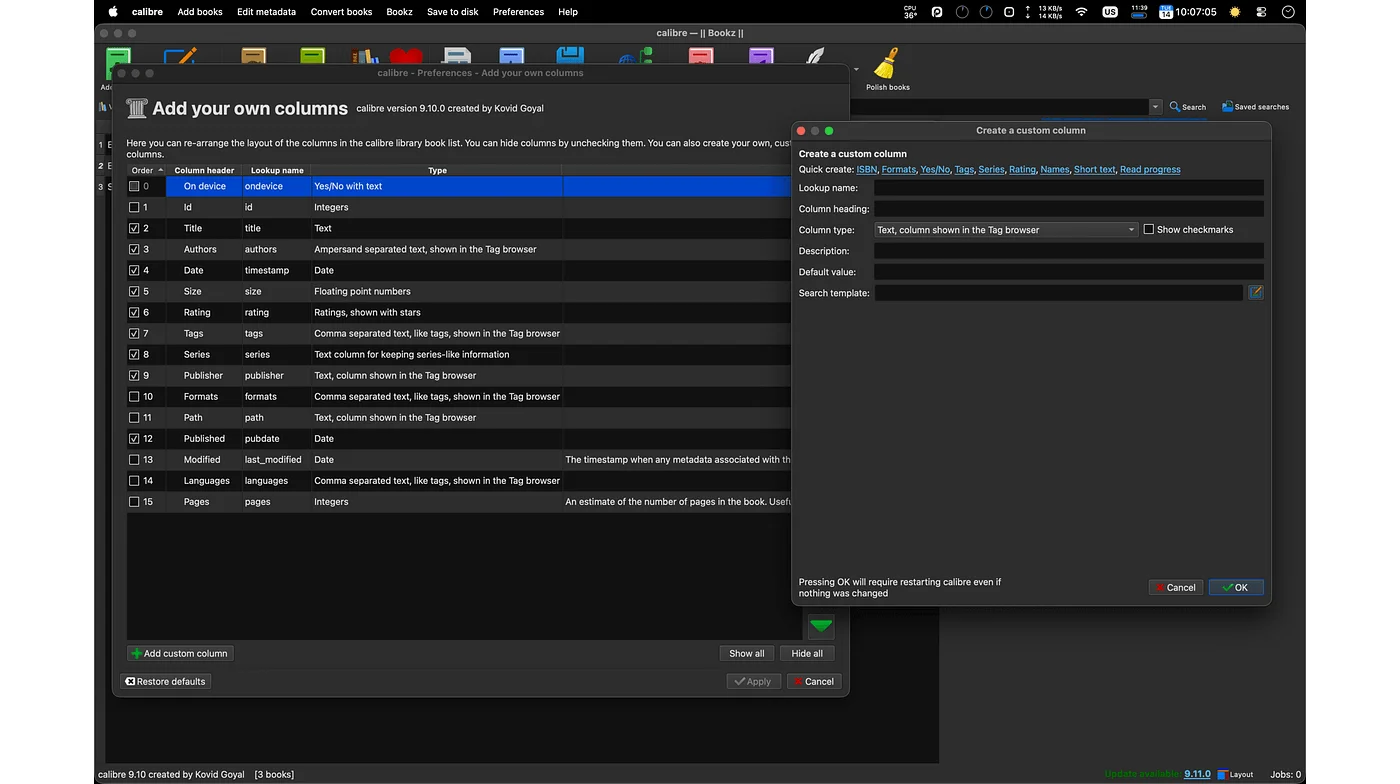Image resolution: width=1400 pixels, height=784 pixels.
Task: Open the calibre application menu
Action: pyautogui.click(x=147, y=12)
